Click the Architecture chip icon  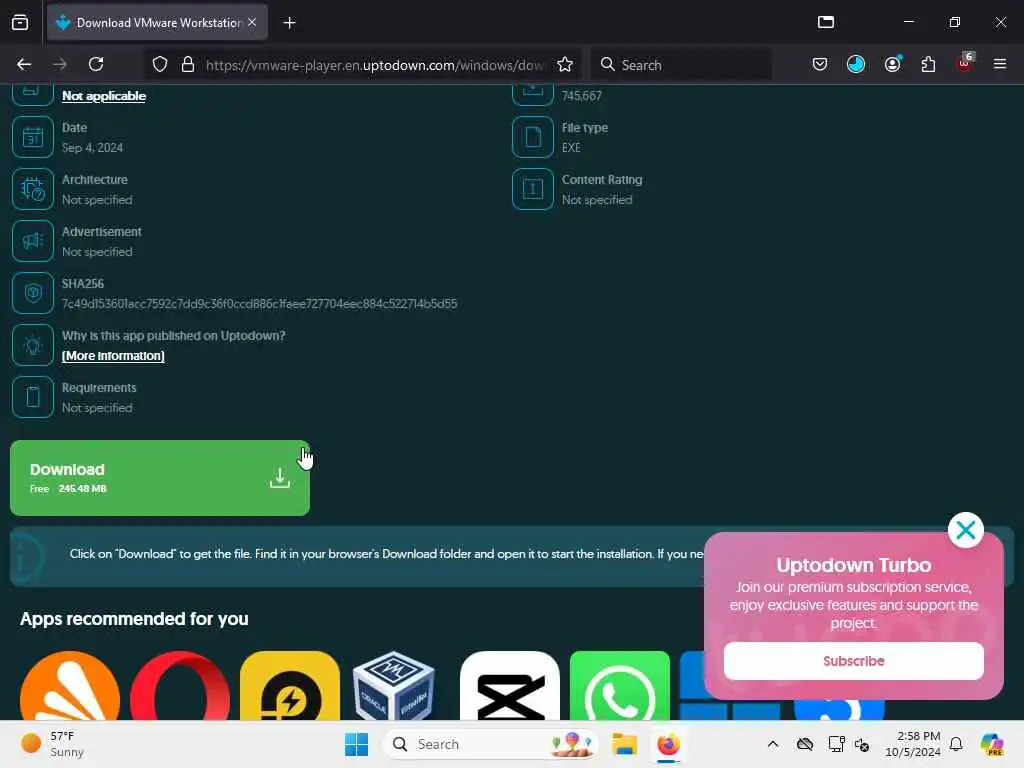[x=33, y=189]
